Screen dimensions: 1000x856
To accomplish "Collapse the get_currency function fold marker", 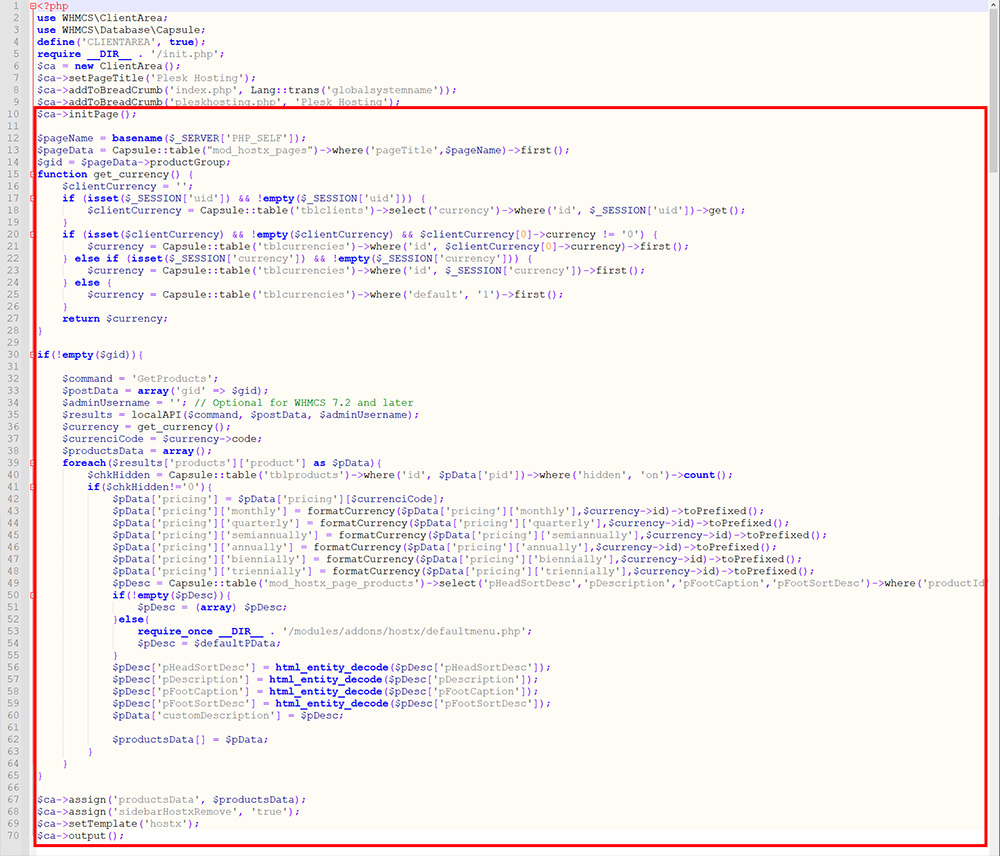I will 32,174.
